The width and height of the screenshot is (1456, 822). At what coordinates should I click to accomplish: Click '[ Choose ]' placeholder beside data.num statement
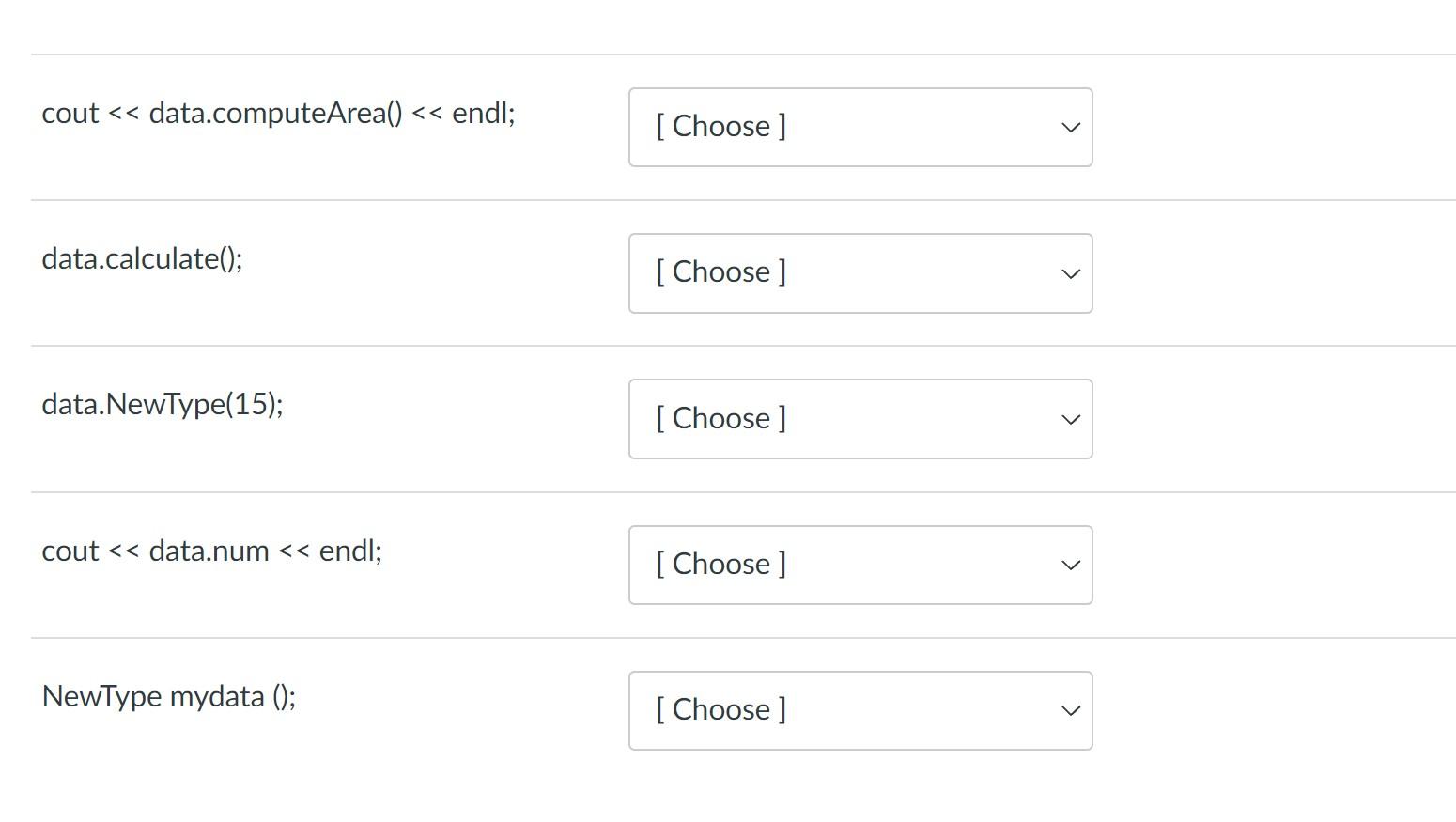click(x=721, y=564)
